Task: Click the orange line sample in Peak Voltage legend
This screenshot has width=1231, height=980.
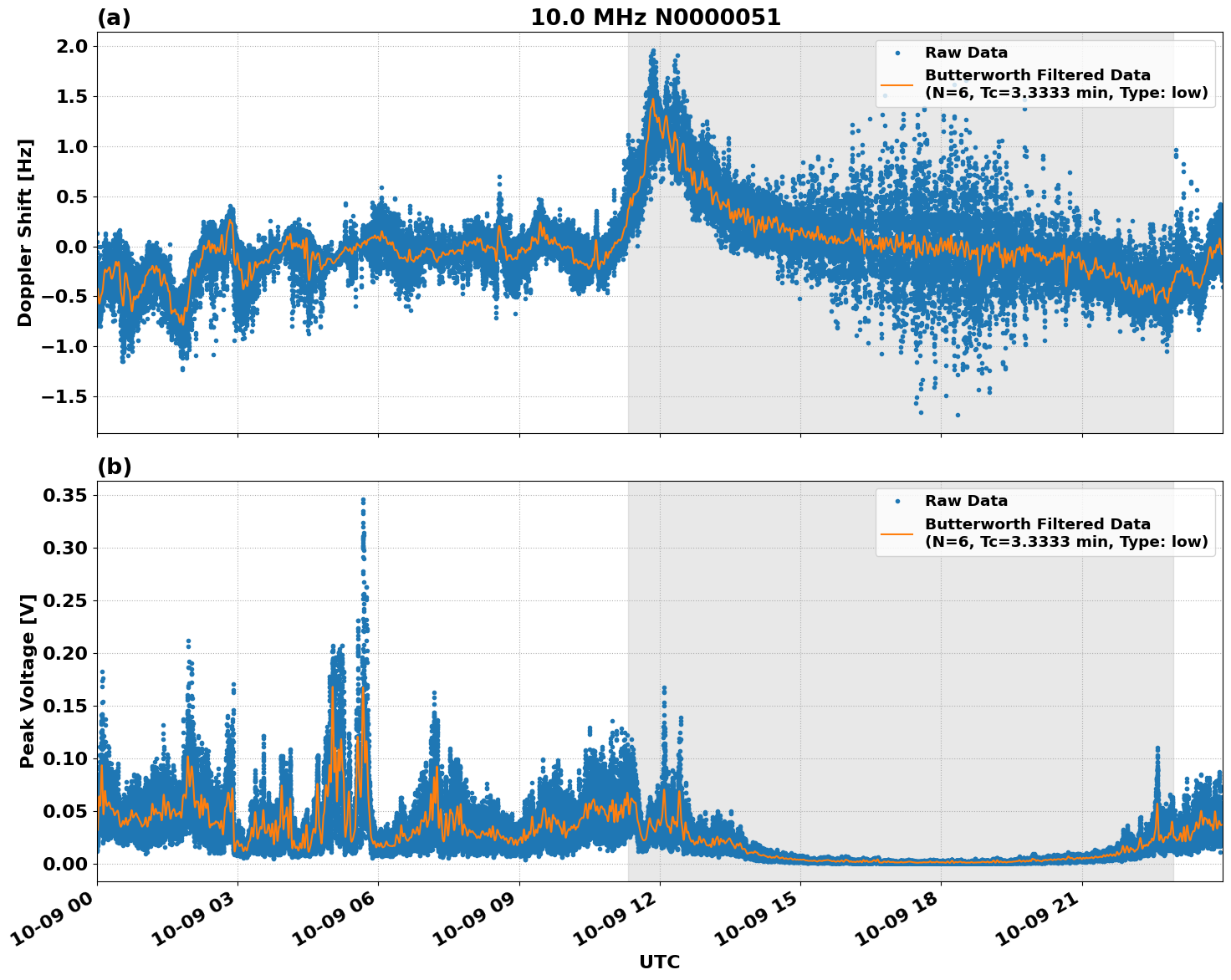Action: coord(896,533)
